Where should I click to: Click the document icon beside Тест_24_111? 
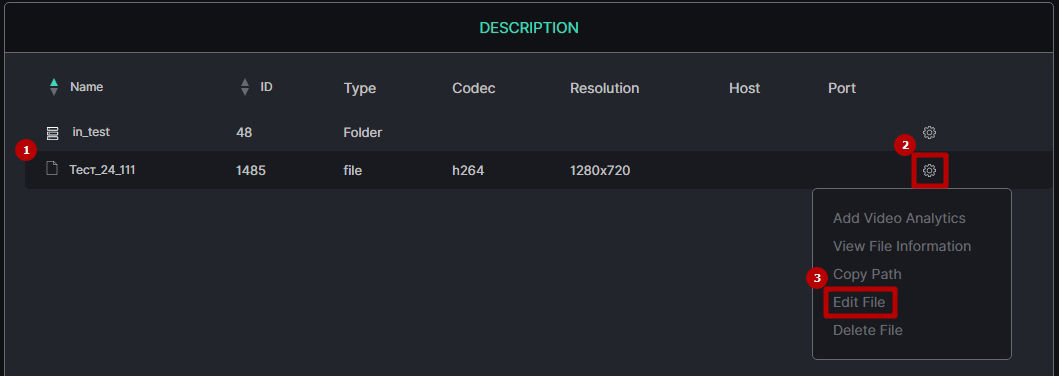(x=52, y=169)
